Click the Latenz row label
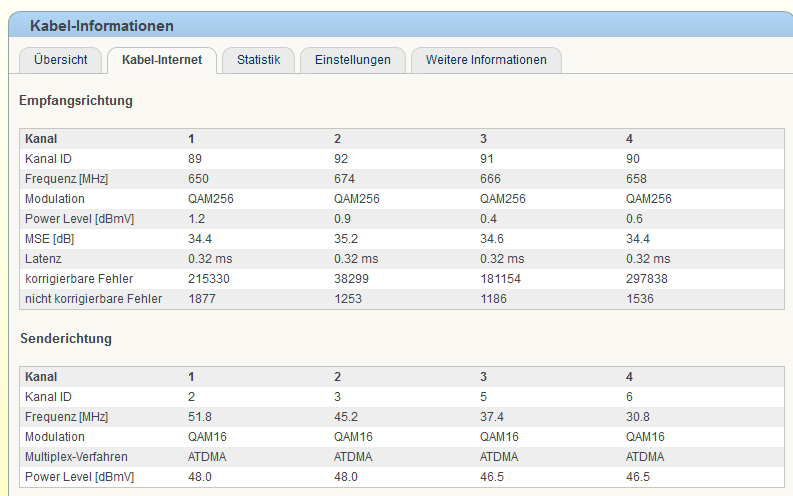The height and width of the screenshot is (496, 793). (45, 259)
